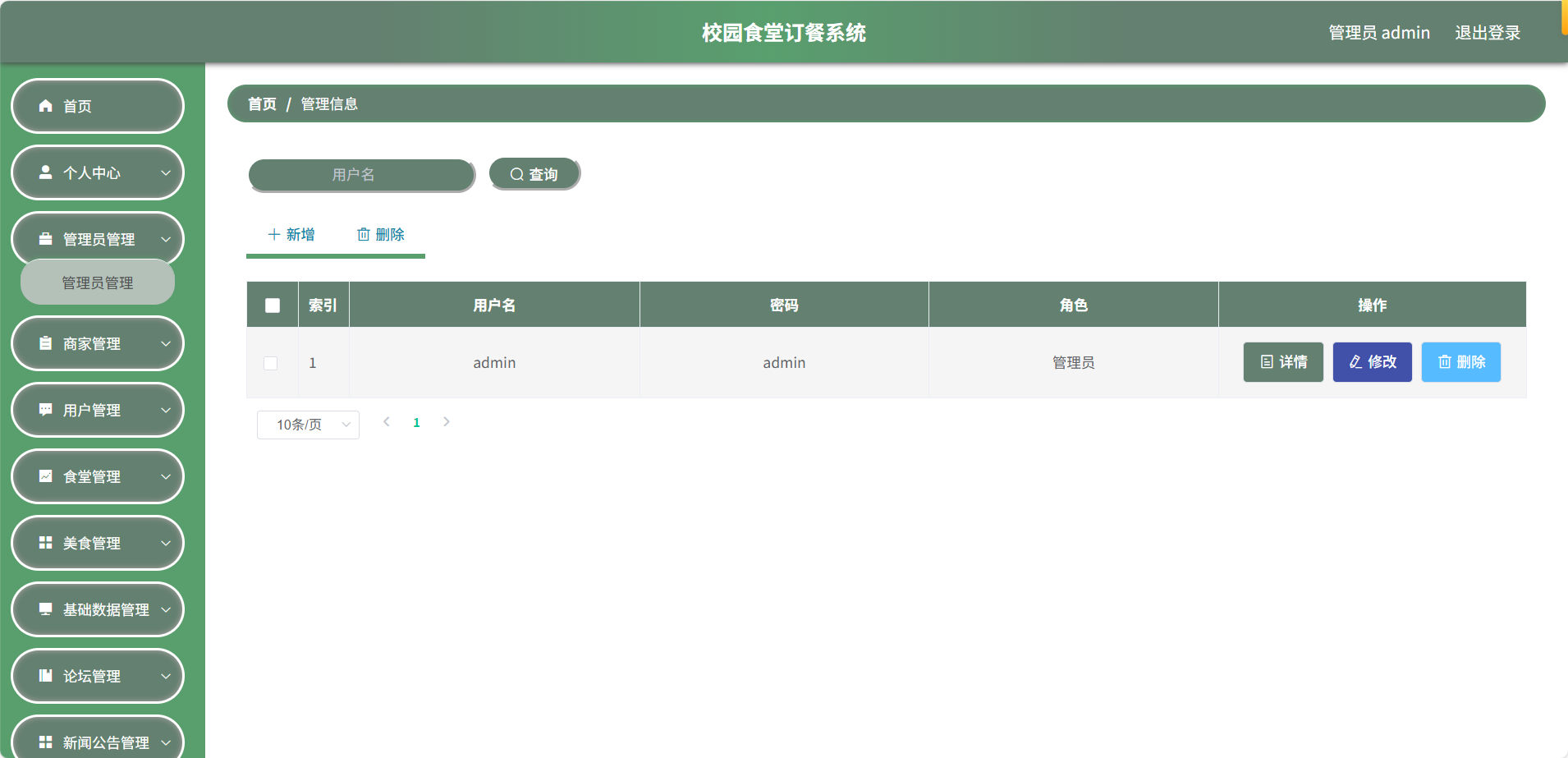Click the monitor icon beside 基础数据管理
The height and width of the screenshot is (758, 1568).
point(46,609)
